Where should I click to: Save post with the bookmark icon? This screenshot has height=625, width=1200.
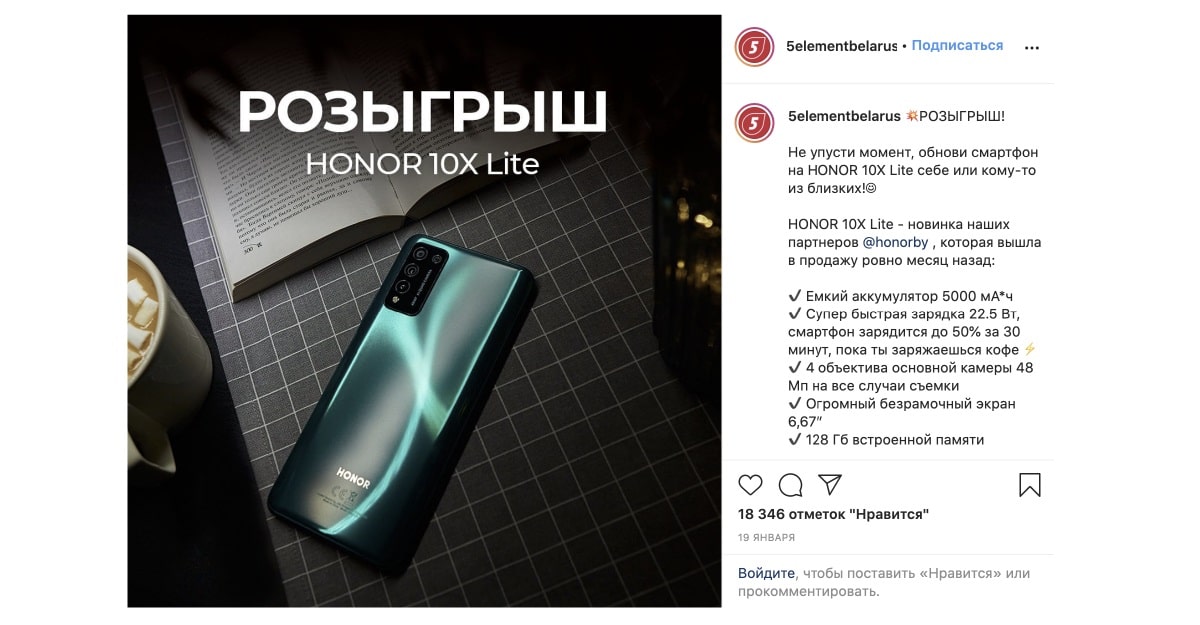click(1030, 485)
